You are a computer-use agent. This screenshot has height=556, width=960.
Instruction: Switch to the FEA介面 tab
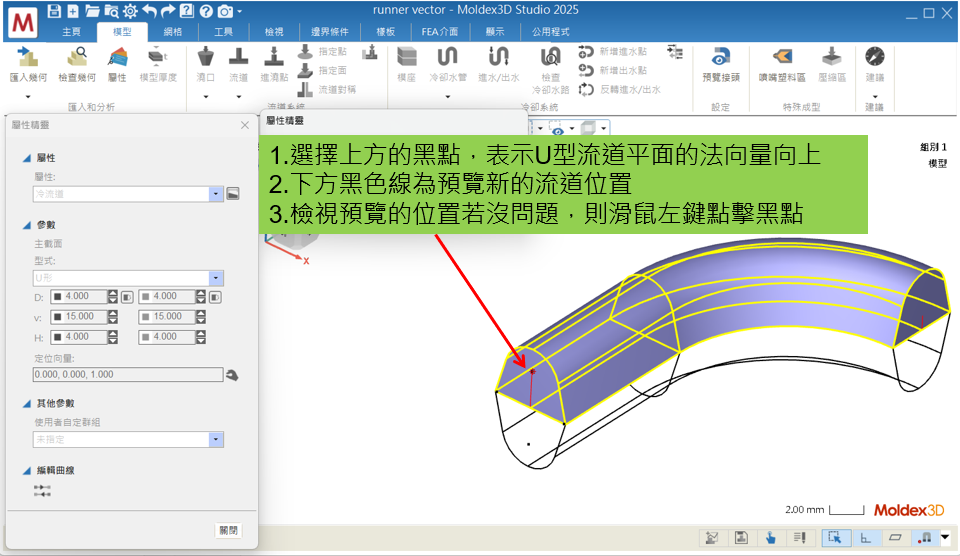coord(440,32)
